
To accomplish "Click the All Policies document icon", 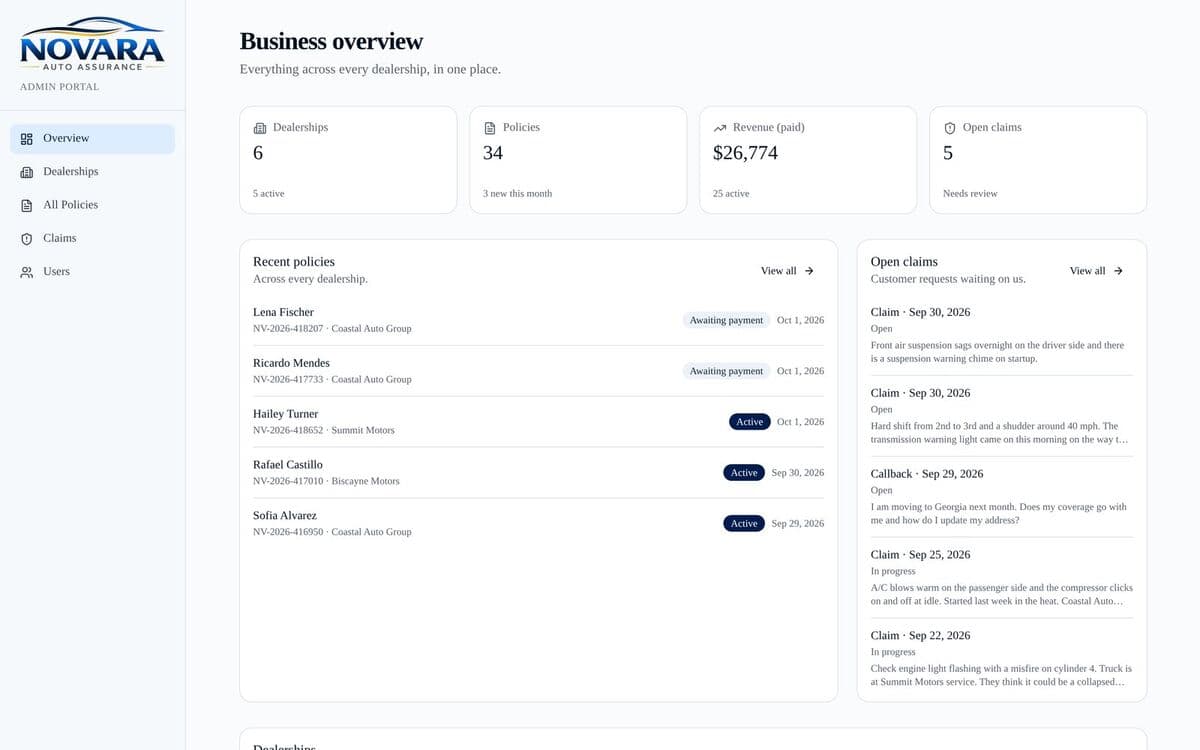I will point(27,205).
